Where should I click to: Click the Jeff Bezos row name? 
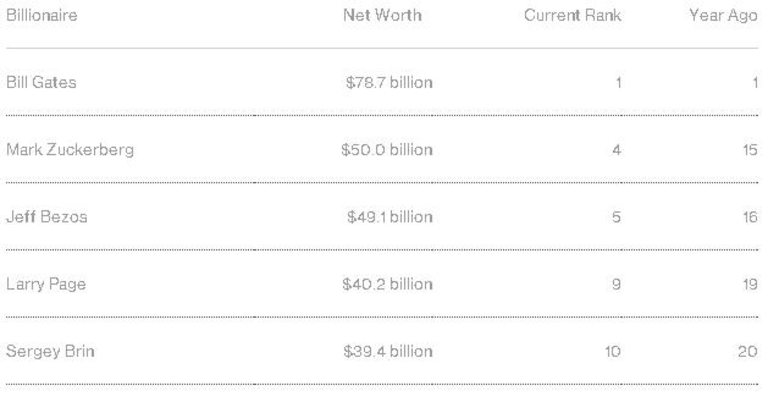(x=47, y=217)
